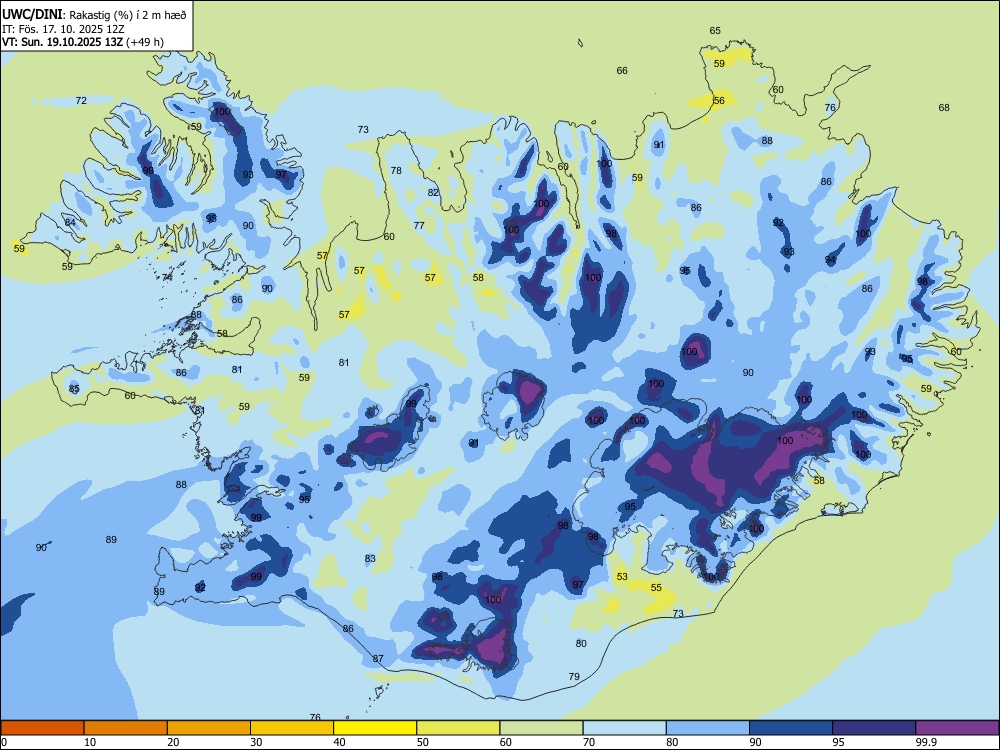Click the dark red-orange 0–10 legend swatch
This screenshot has width=1000, height=750.
pyautogui.click(x=42, y=728)
